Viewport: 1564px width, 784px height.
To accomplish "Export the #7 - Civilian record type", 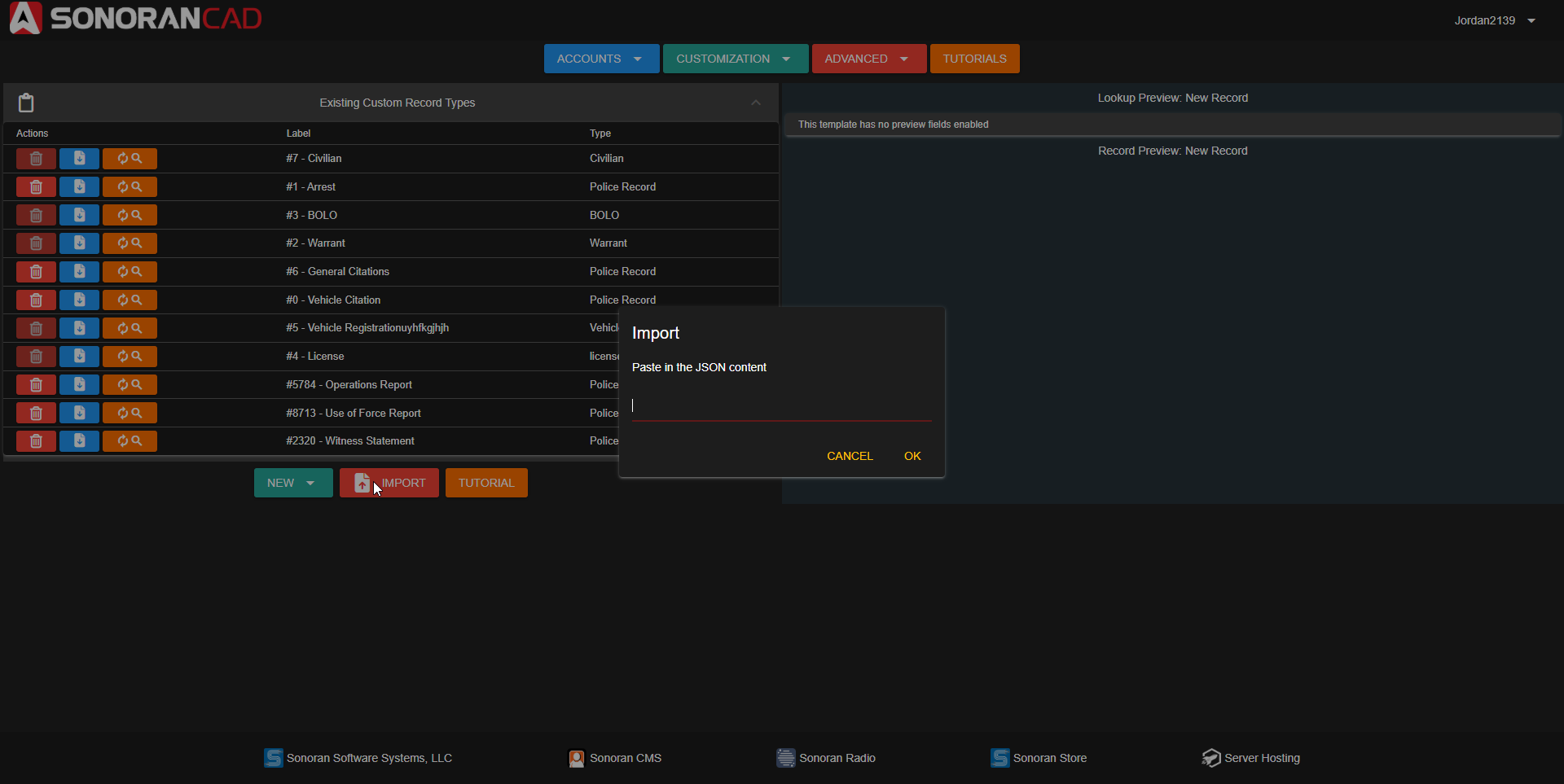I will (79, 159).
